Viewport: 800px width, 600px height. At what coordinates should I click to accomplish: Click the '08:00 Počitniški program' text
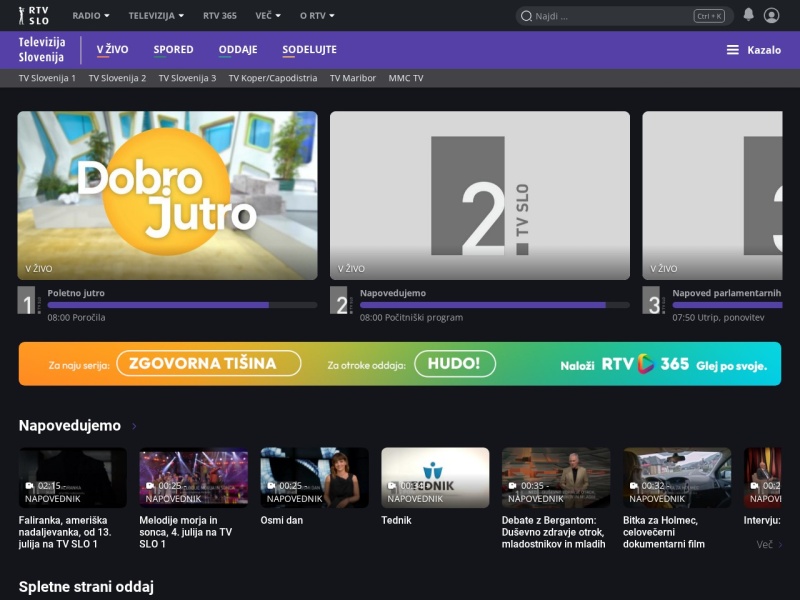coord(411,317)
